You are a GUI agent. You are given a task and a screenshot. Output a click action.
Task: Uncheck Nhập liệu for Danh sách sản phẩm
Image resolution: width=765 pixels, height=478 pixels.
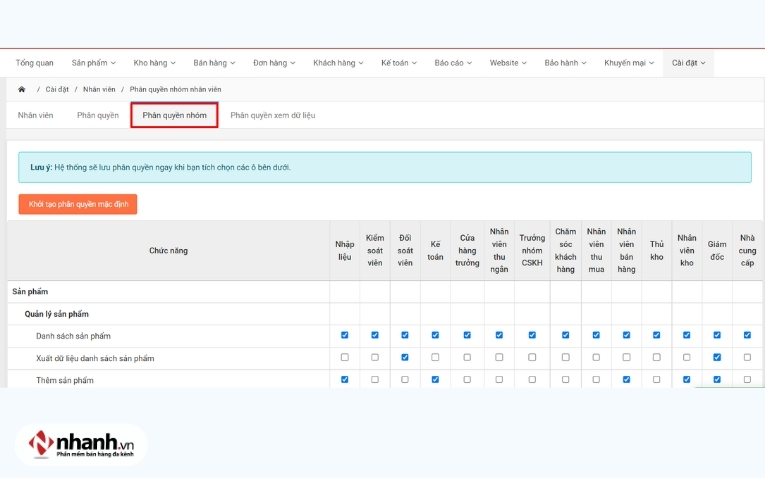(345, 335)
